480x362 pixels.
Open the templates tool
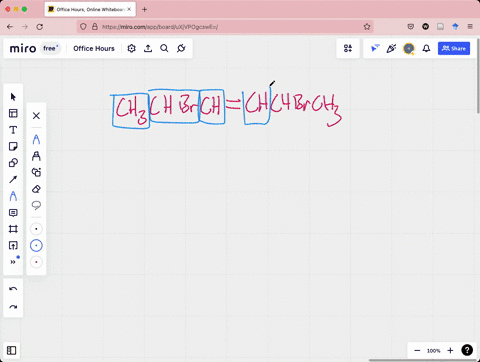[13, 113]
